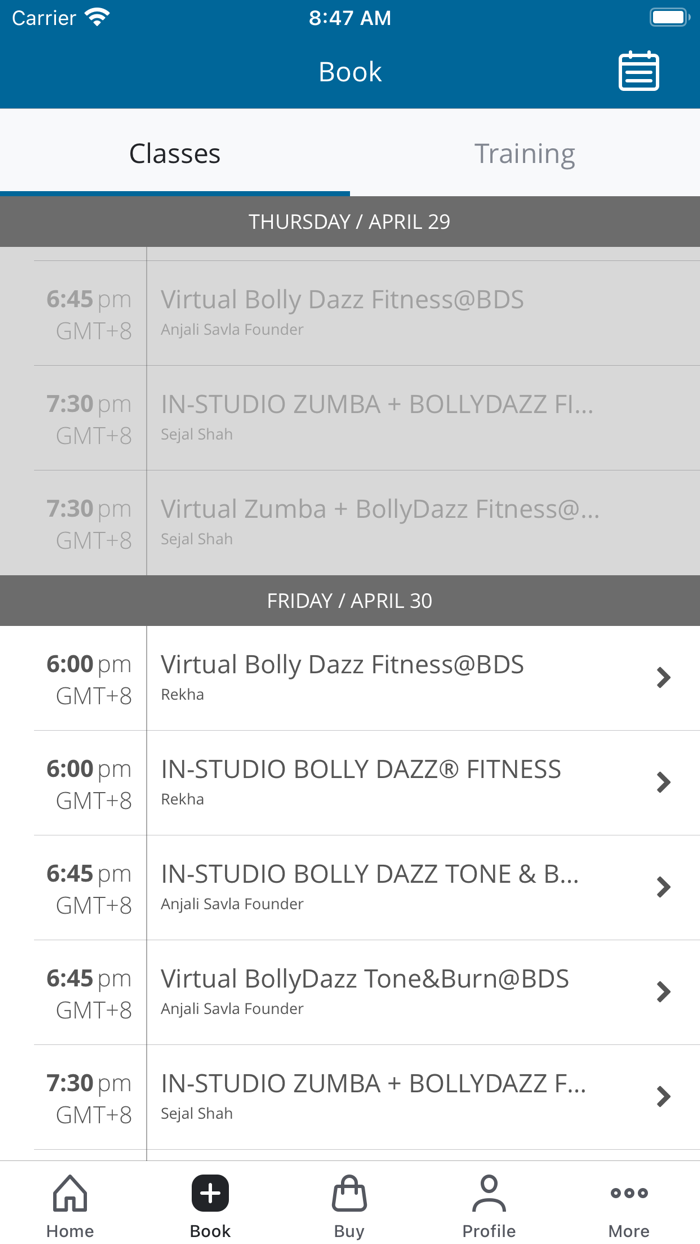Open the Buy shopping bag icon
Image resolution: width=700 pixels, height=1244 pixels.
coord(349,1192)
